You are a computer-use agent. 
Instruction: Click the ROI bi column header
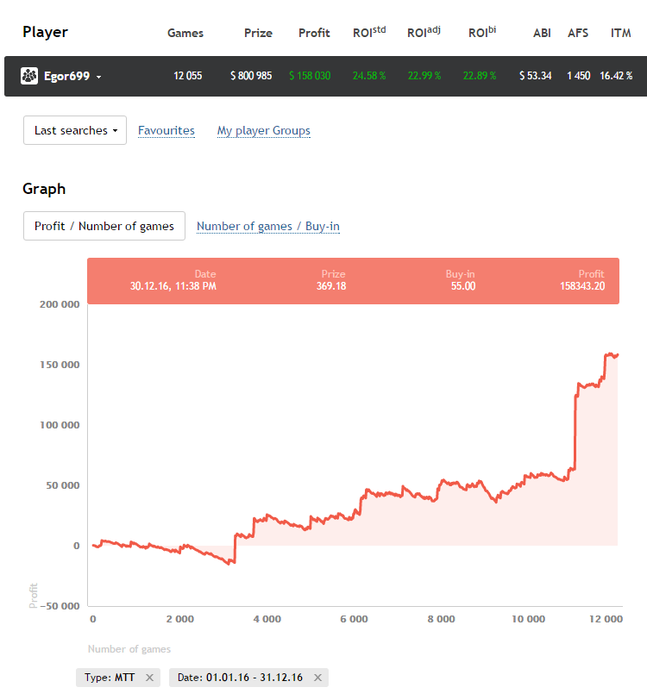(482, 32)
